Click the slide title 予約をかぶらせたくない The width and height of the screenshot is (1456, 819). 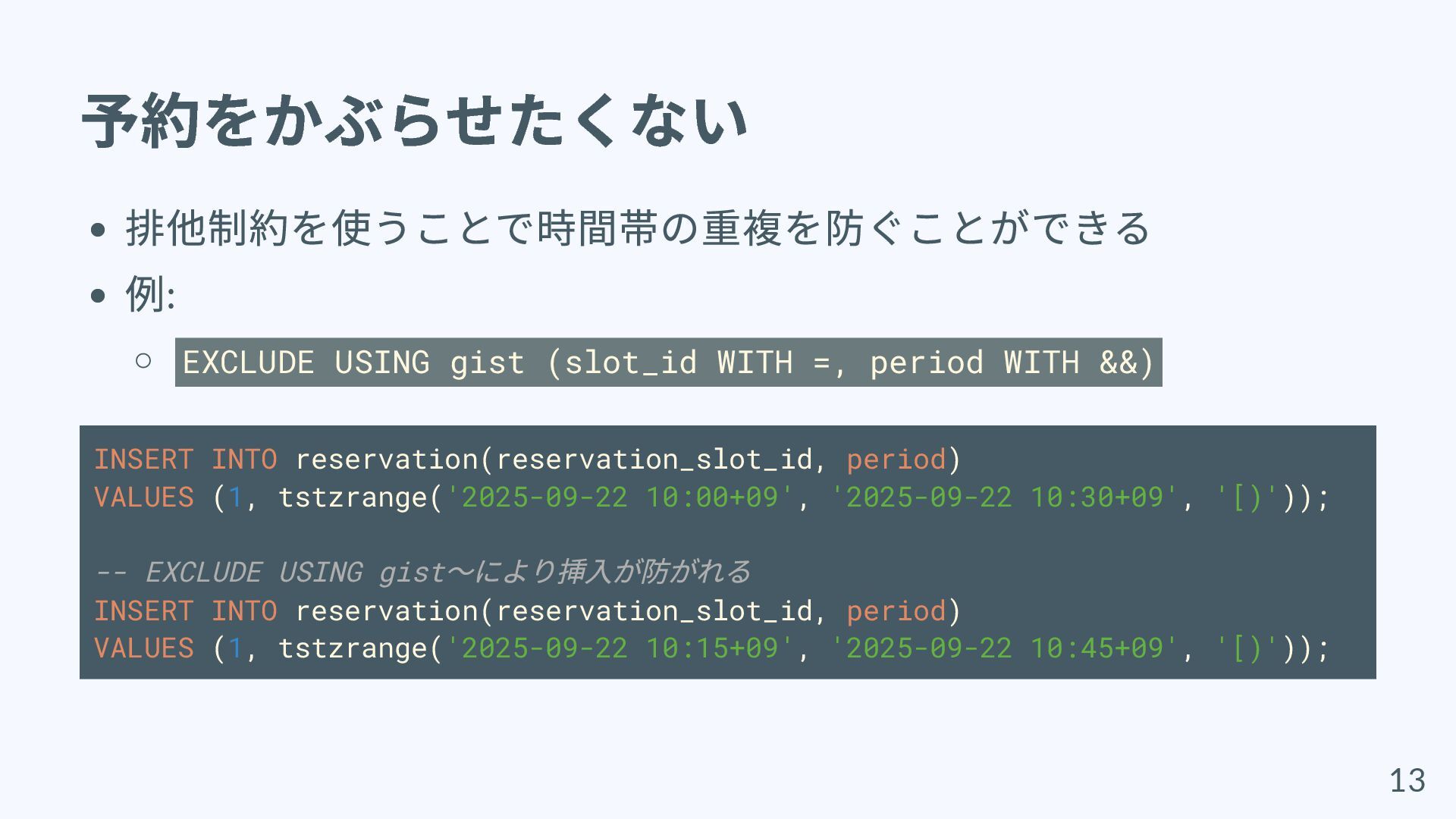tap(414, 121)
